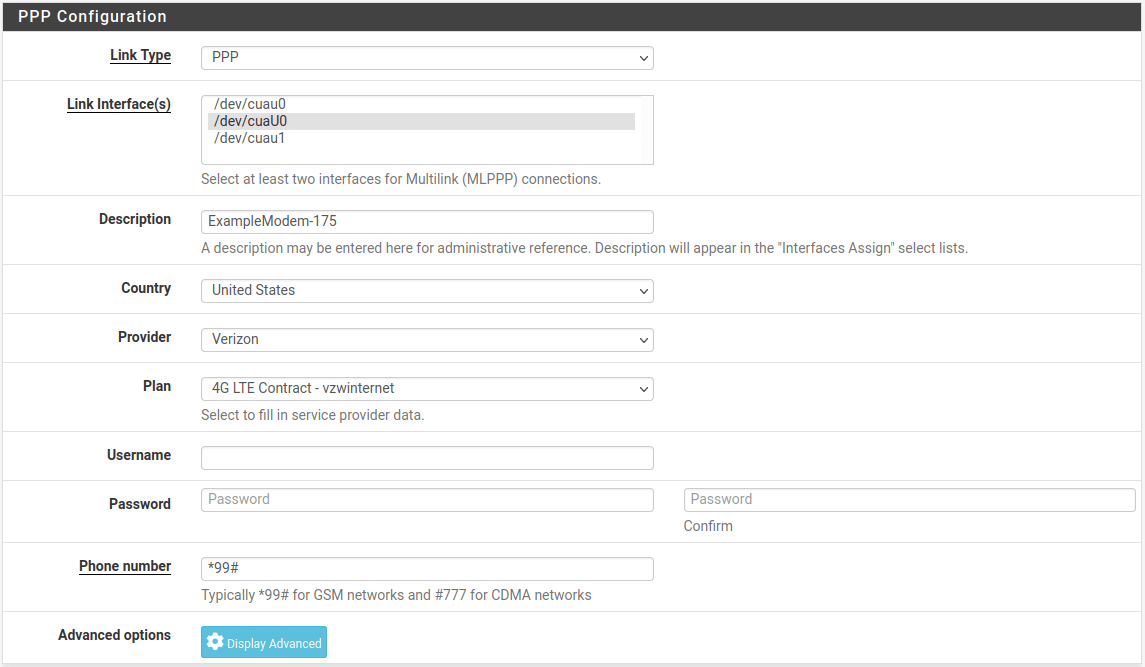
Task: Click the Username input field
Action: click(427, 457)
